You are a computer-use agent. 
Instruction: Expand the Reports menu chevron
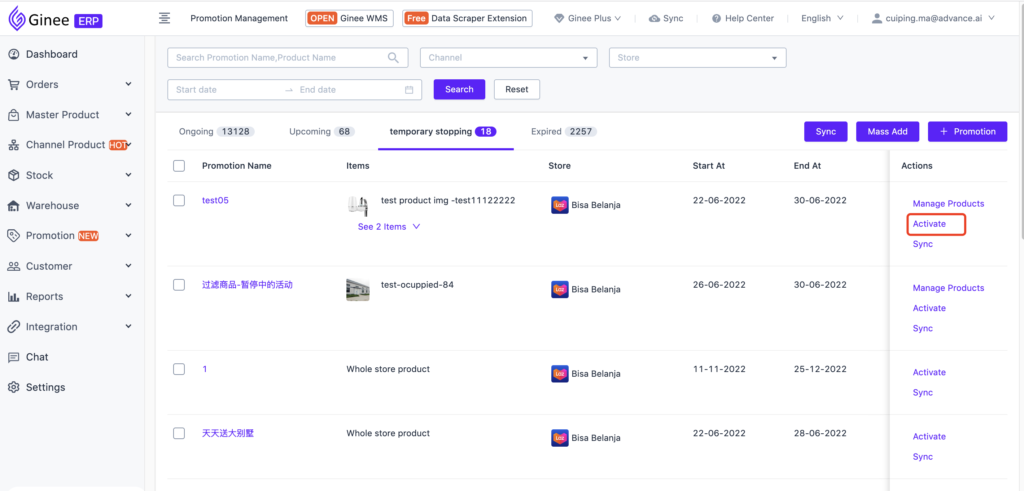(x=129, y=296)
